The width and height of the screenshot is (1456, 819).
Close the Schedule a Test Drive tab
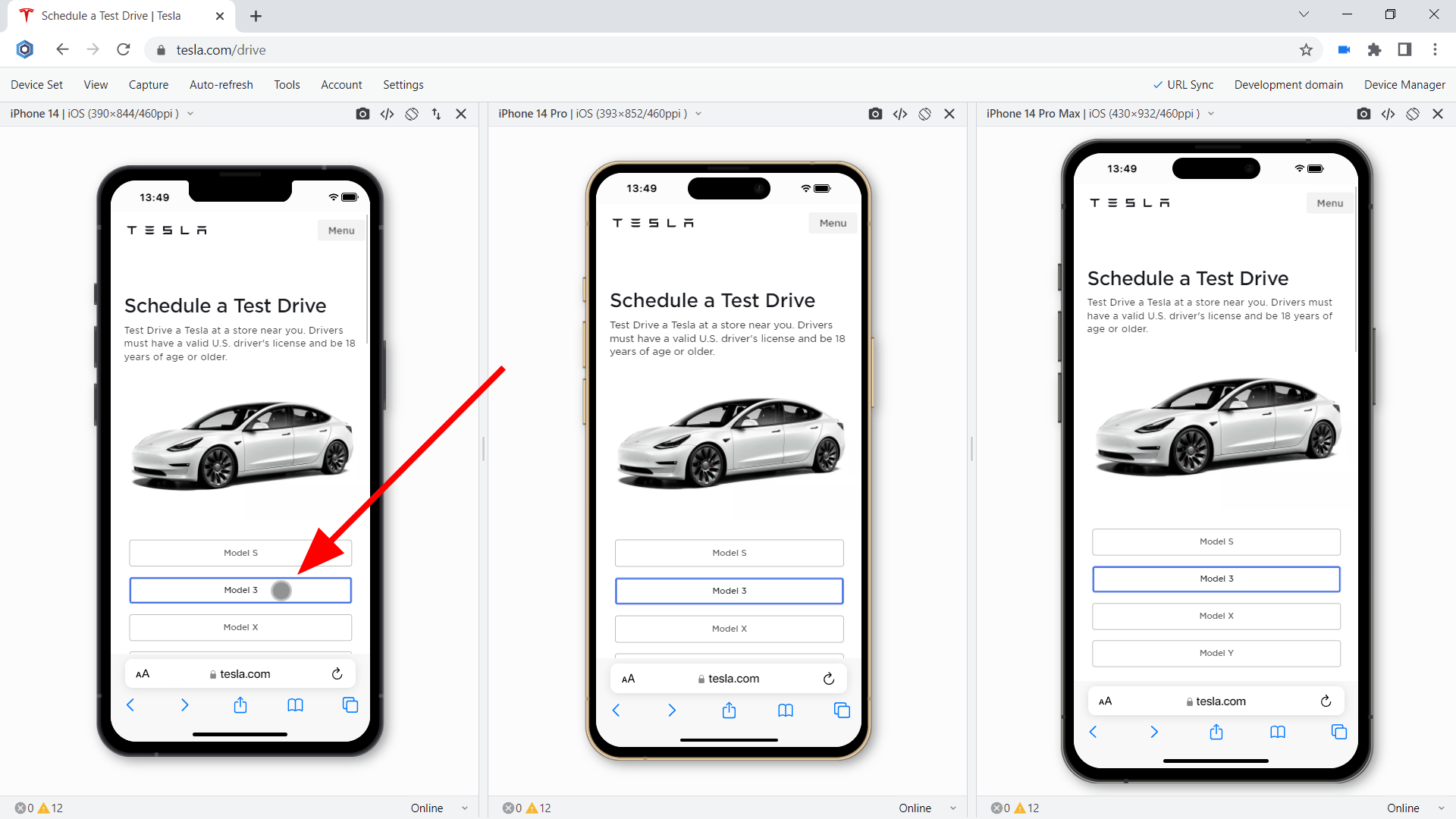[x=220, y=16]
